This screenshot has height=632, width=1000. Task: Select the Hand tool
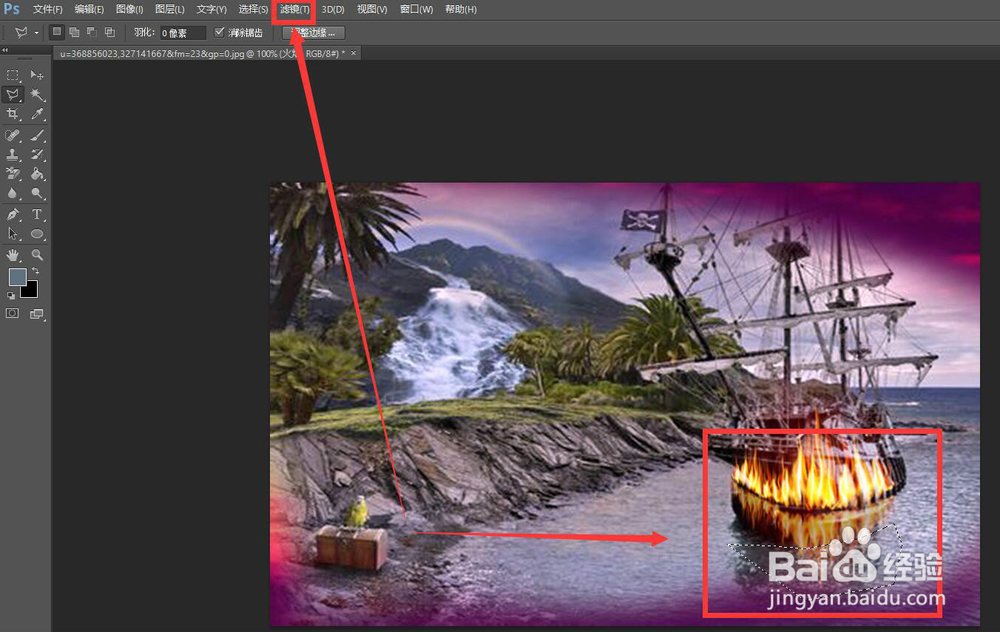pos(12,255)
